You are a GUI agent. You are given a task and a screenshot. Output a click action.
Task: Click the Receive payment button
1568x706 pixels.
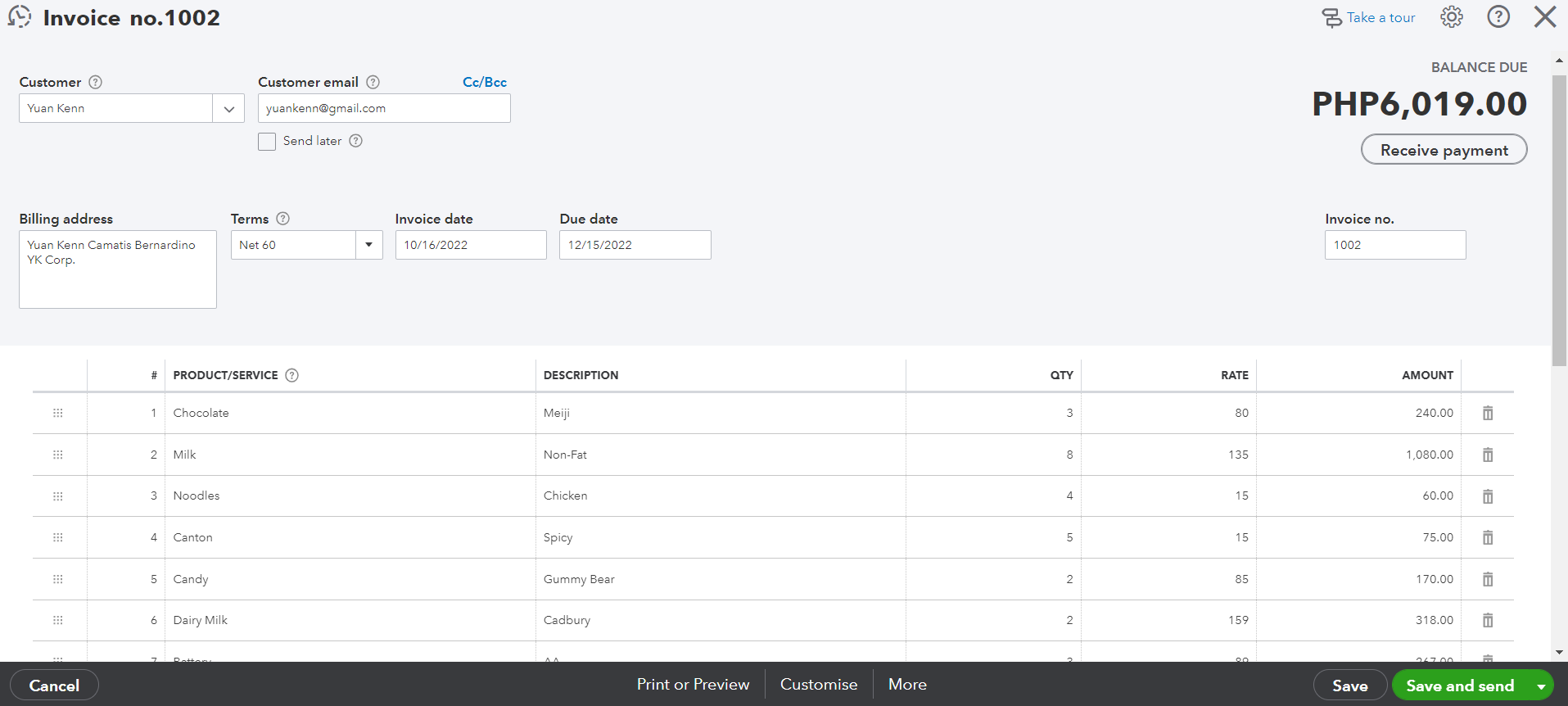point(1444,150)
